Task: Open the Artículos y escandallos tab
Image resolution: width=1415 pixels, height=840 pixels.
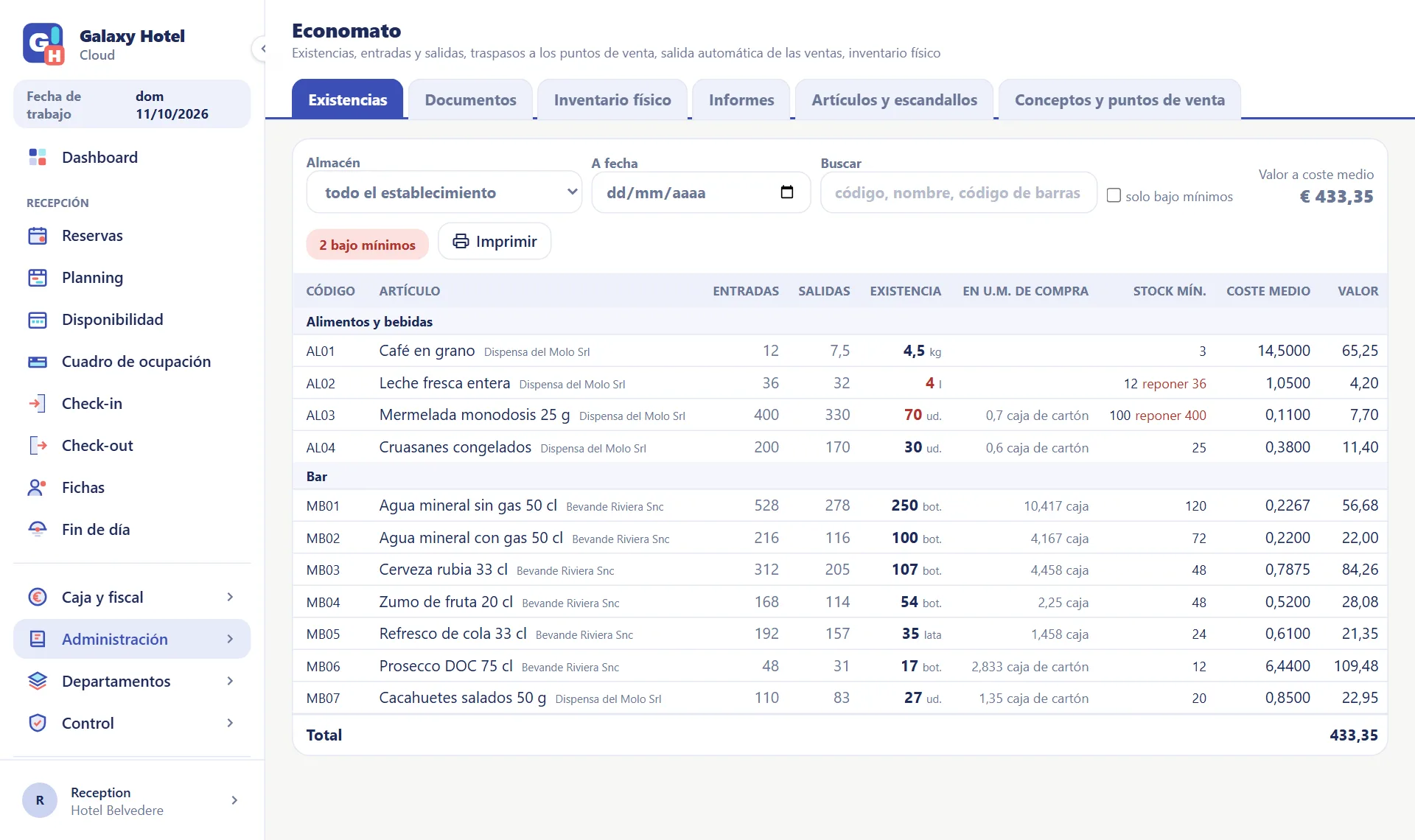Action: coord(894,99)
